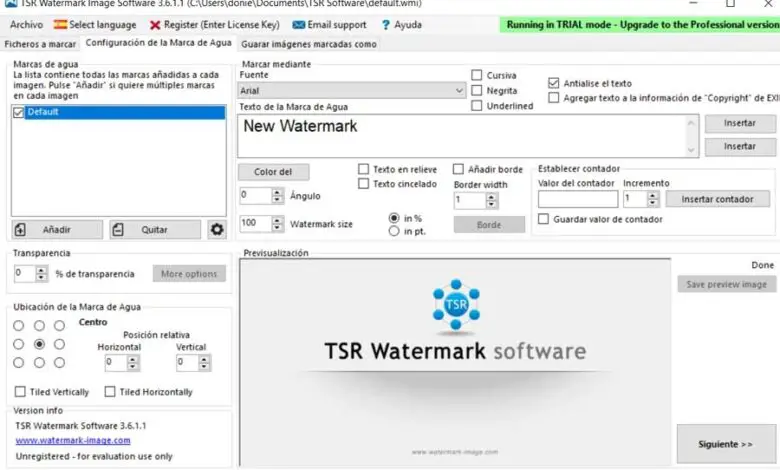The image size is (780, 470).
Task: Open the Color del text color picker
Action: pos(273,172)
